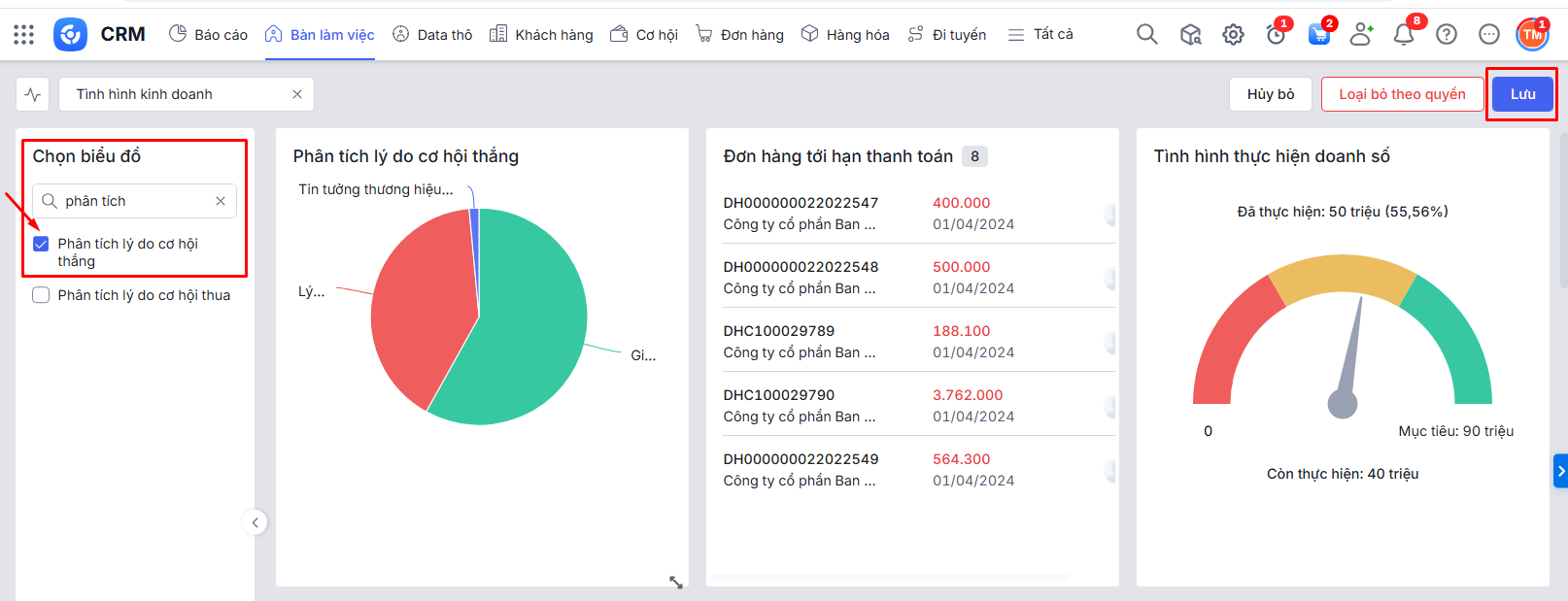Switch to the Báo cáo tab
Image resolution: width=1568 pixels, height=601 pixels.
[x=208, y=35]
